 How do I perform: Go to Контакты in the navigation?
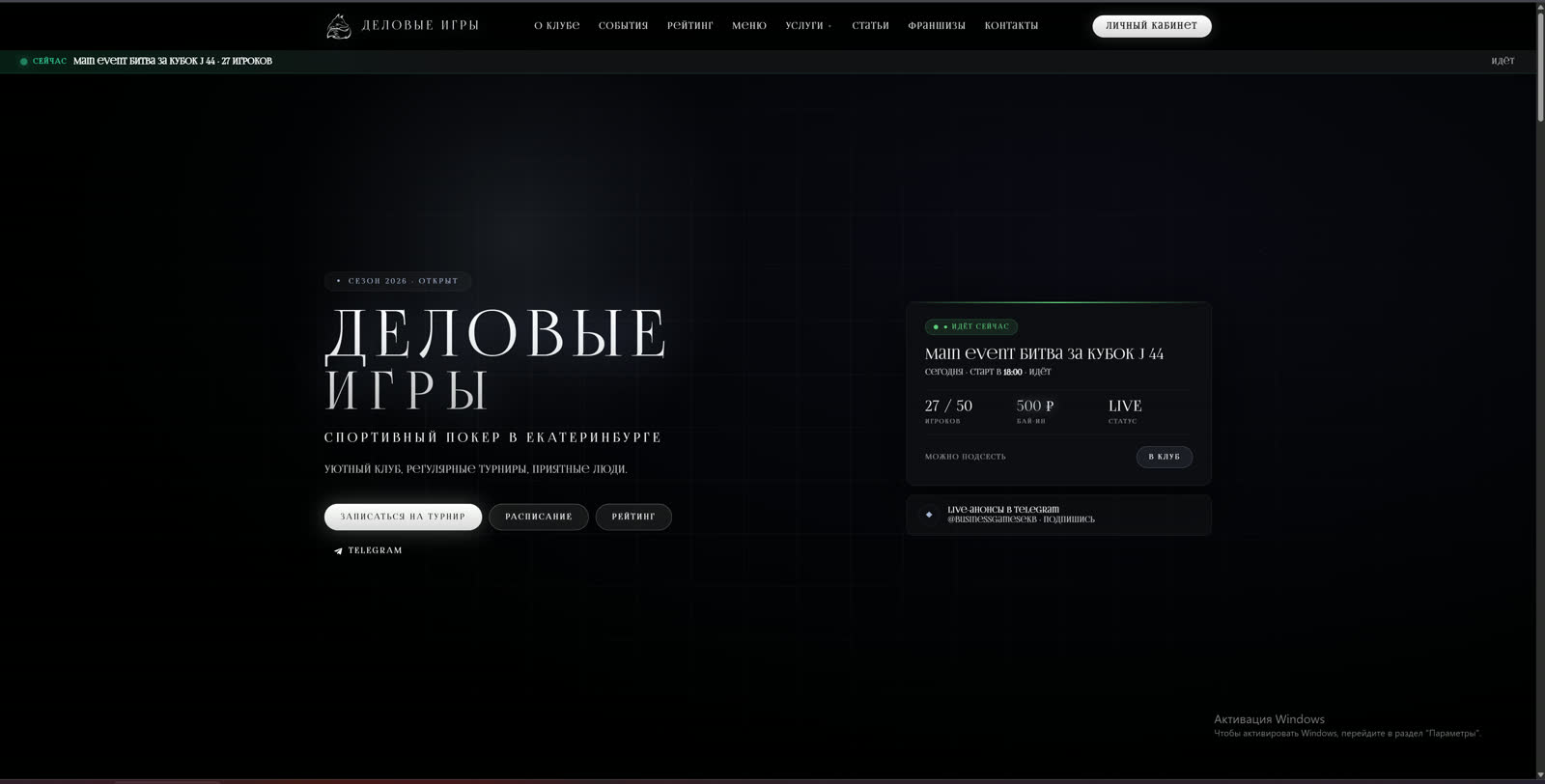tap(1011, 26)
